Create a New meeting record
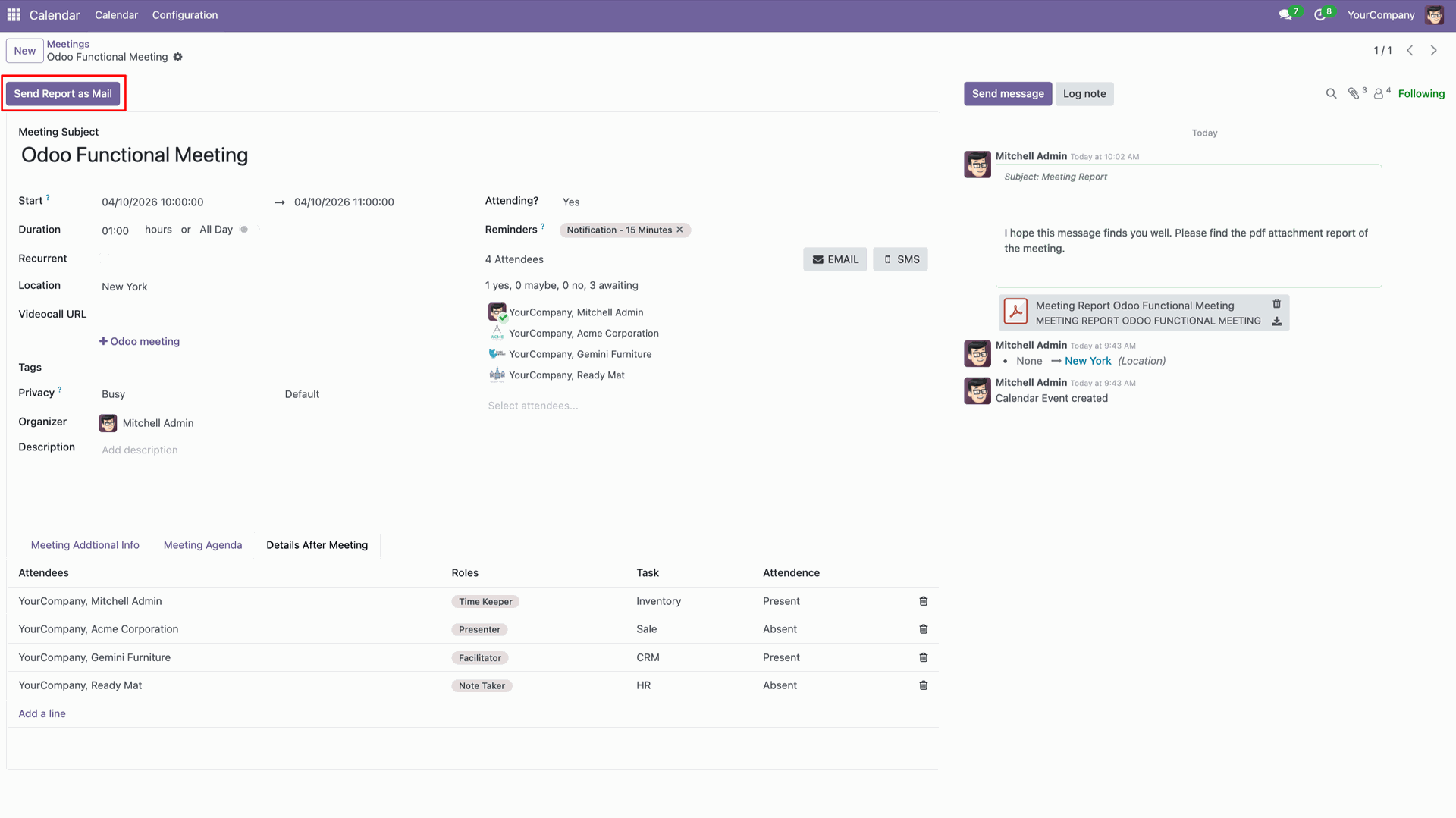The image size is (1456, 818). click(x=25, y=51)
